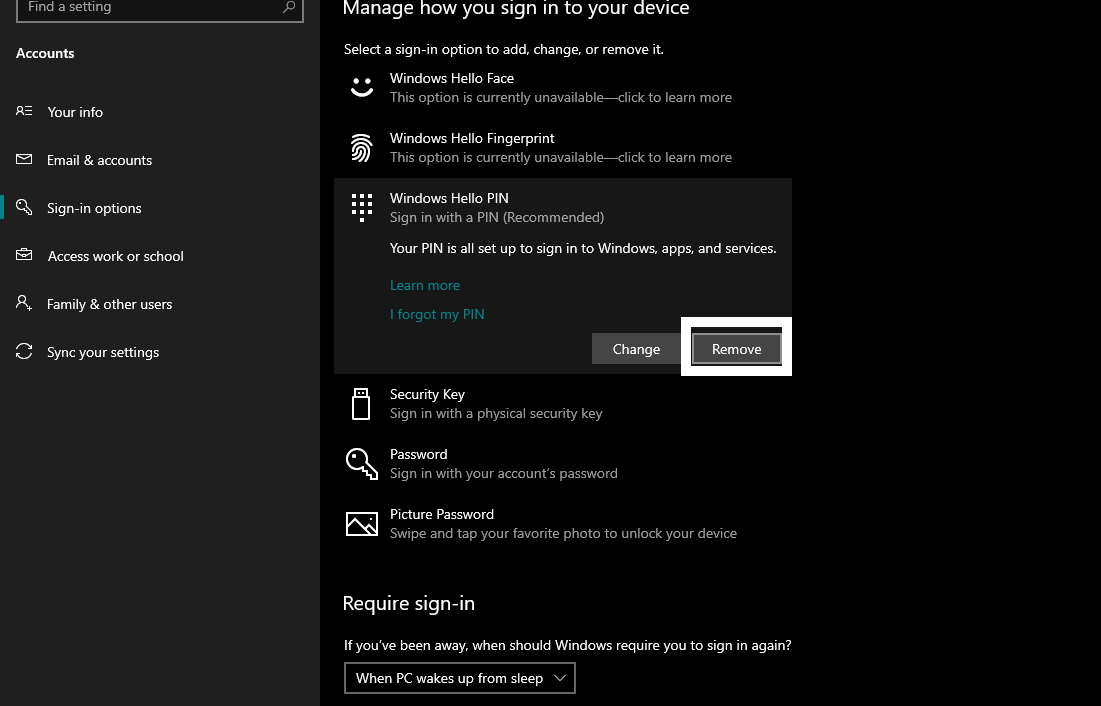Click the Picture Password image icon

[362, 524]
